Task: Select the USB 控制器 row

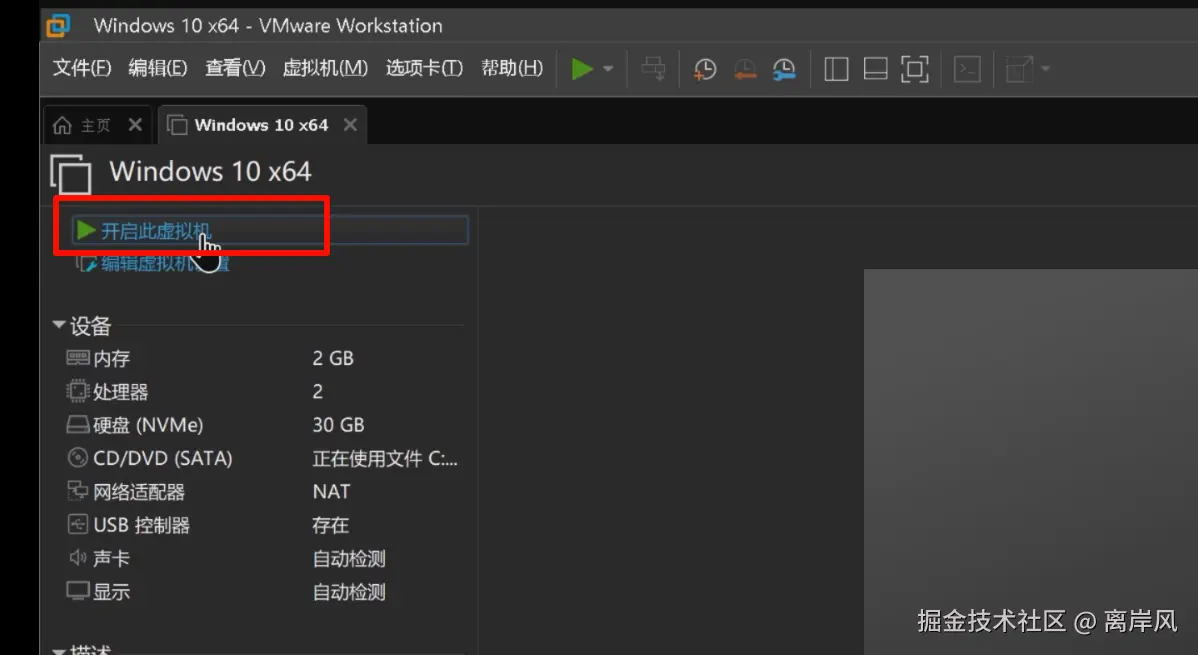Action: pos(264,525)
